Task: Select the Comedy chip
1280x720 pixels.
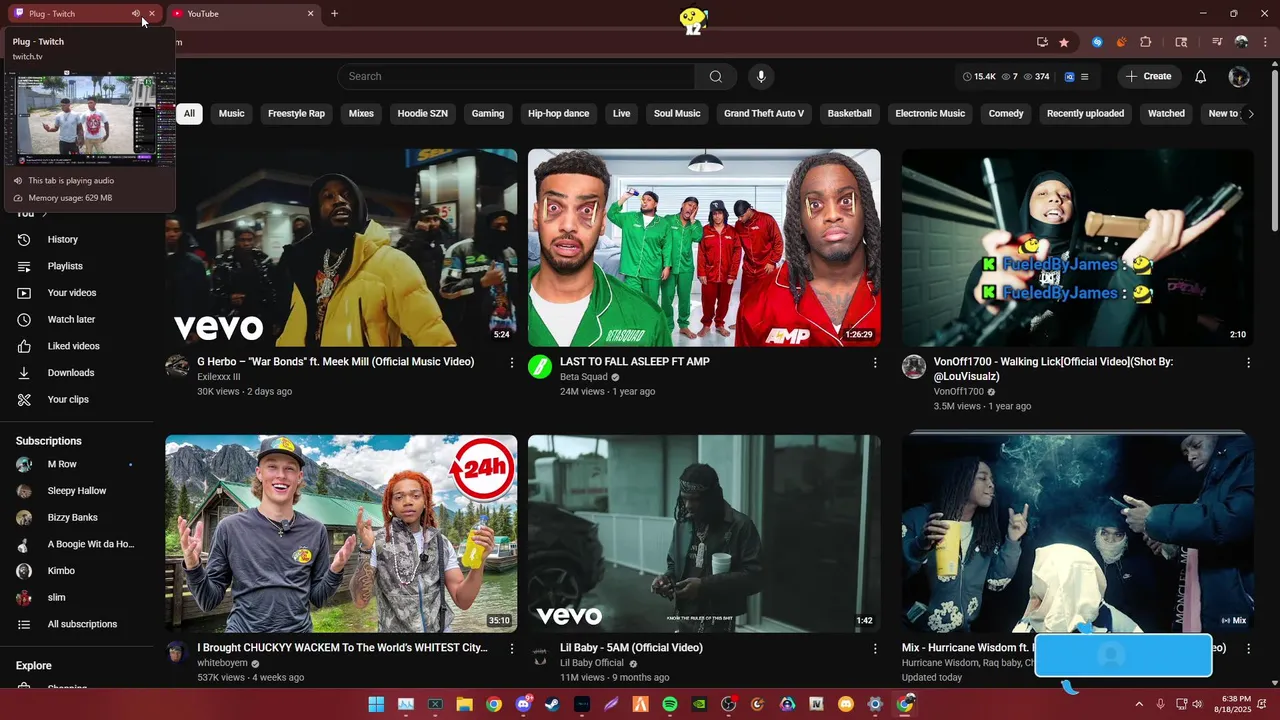Action: [x=1006, y=113]
